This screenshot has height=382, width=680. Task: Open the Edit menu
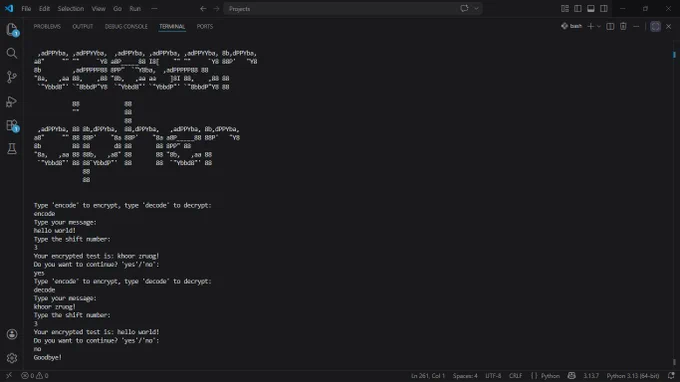tap(44, 9)
